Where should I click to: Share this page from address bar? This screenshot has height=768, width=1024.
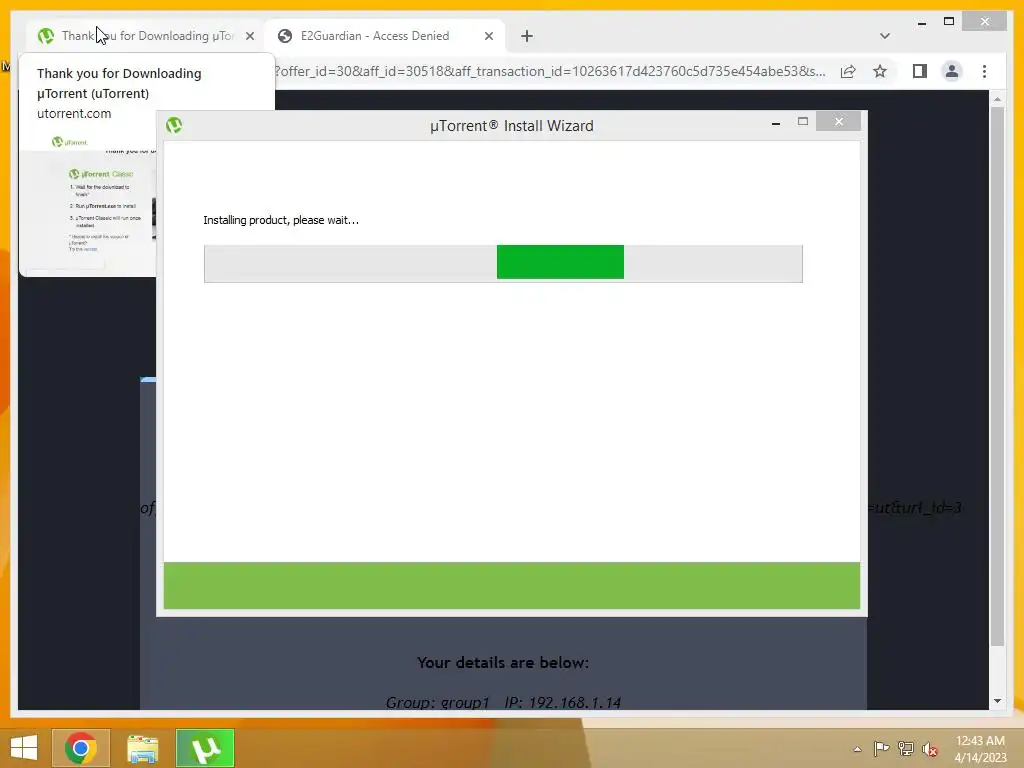pos(848,71)
